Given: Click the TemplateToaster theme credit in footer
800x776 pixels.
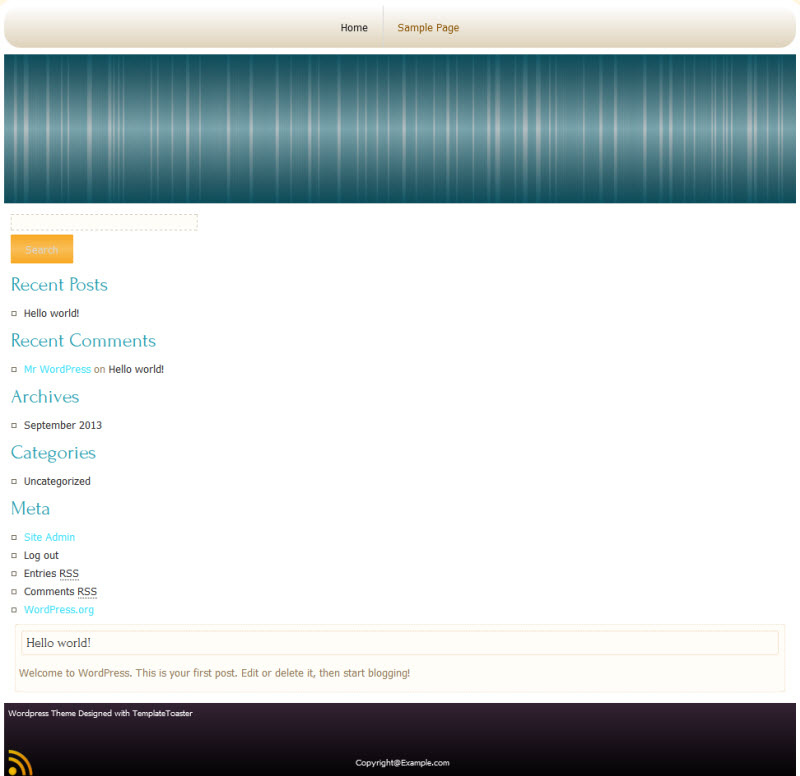Looking at the screenshot, I should tap(100, 713).
